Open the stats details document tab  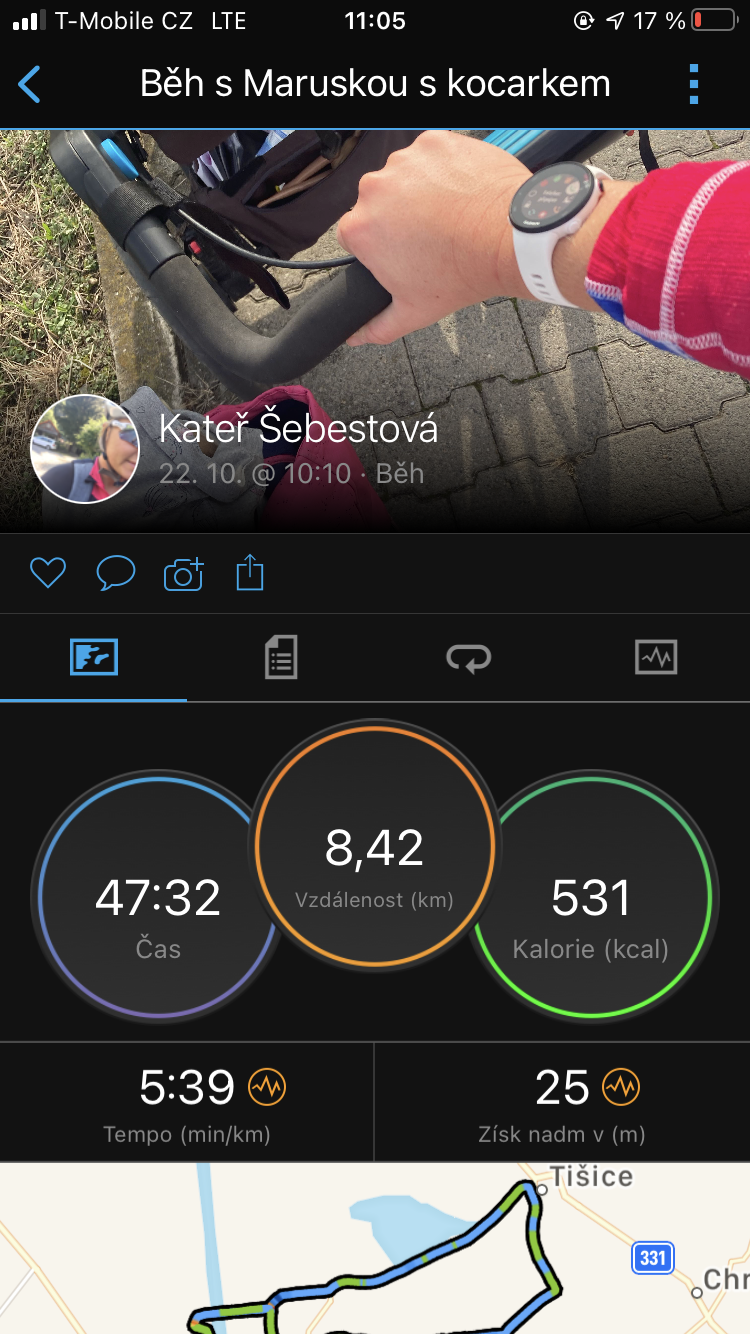point(281,657)
